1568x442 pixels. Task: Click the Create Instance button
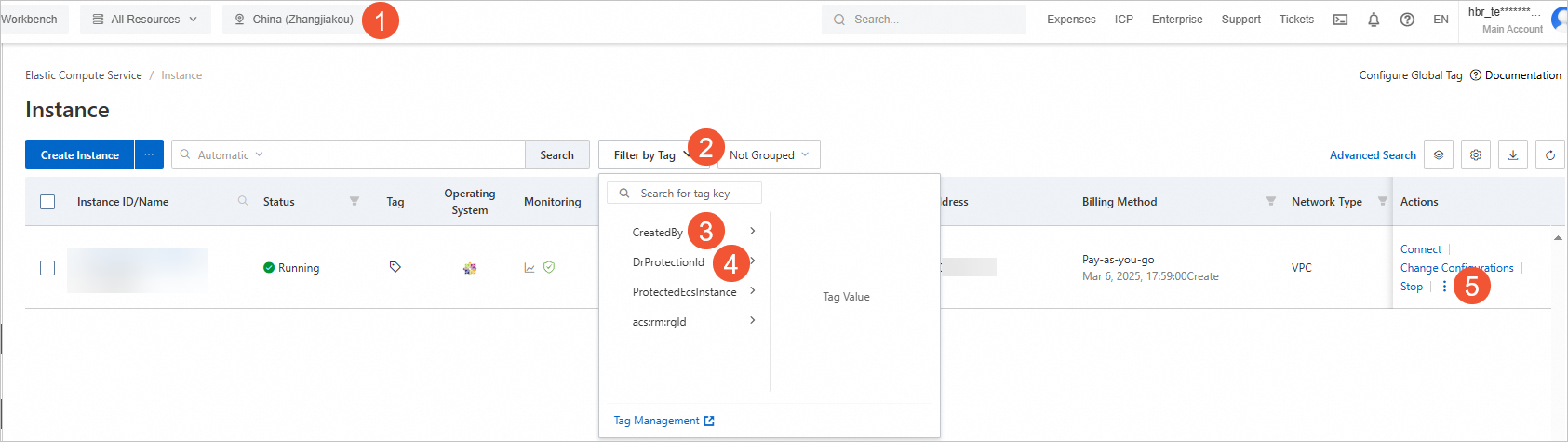pyautogui.click(x=80, y=155)
